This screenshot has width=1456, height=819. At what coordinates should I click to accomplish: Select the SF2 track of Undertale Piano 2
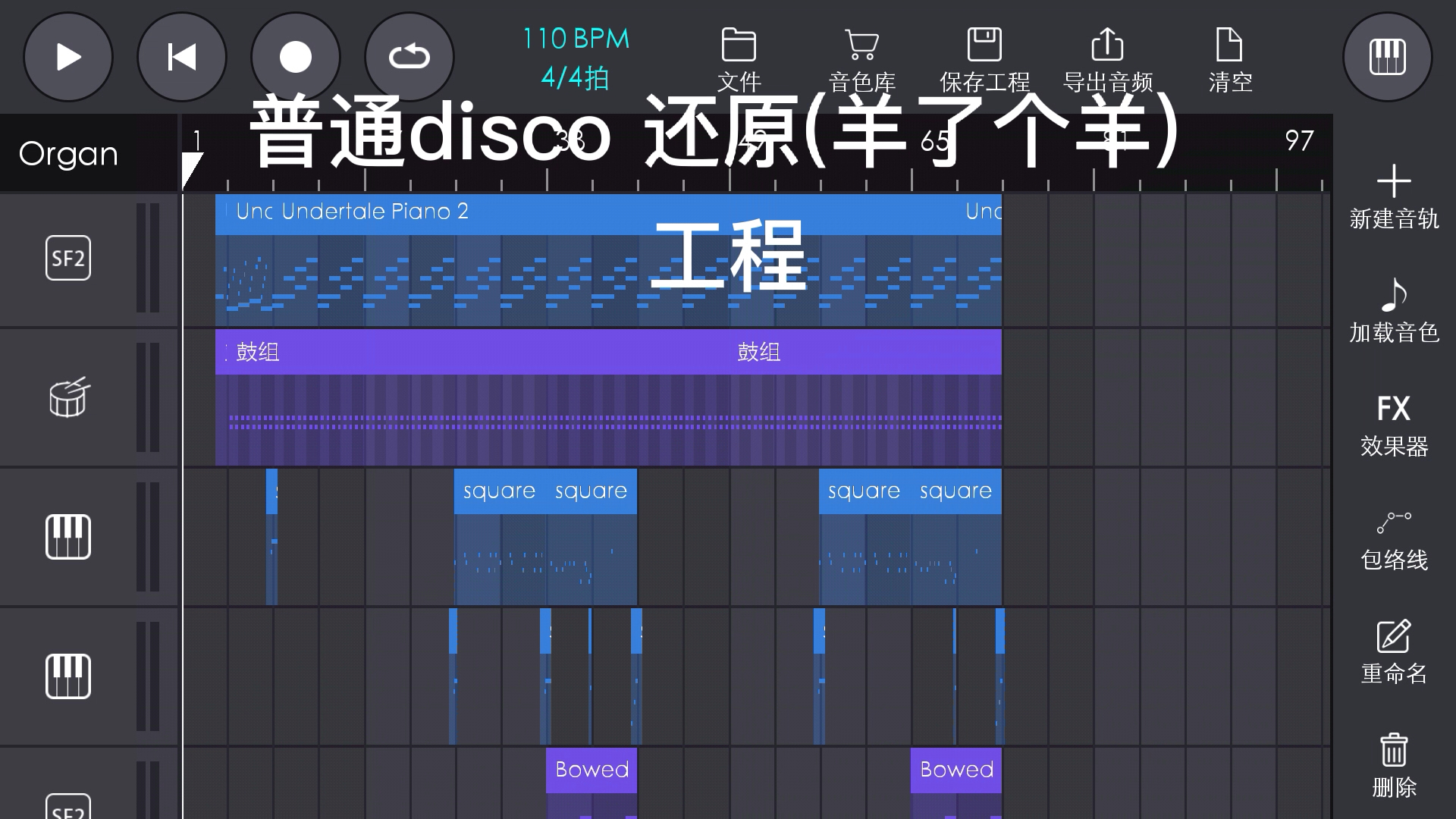68,259
